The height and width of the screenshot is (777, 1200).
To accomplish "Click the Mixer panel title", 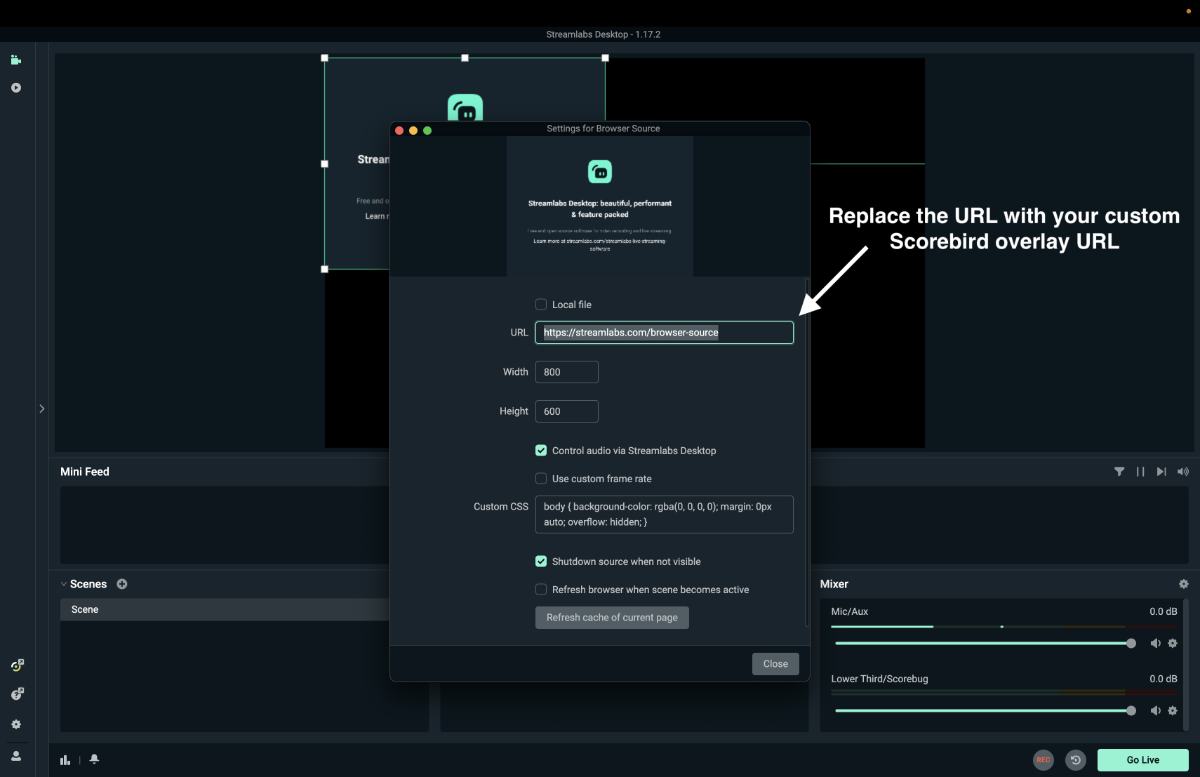I will pyautogui.click(x=834, y=584).
